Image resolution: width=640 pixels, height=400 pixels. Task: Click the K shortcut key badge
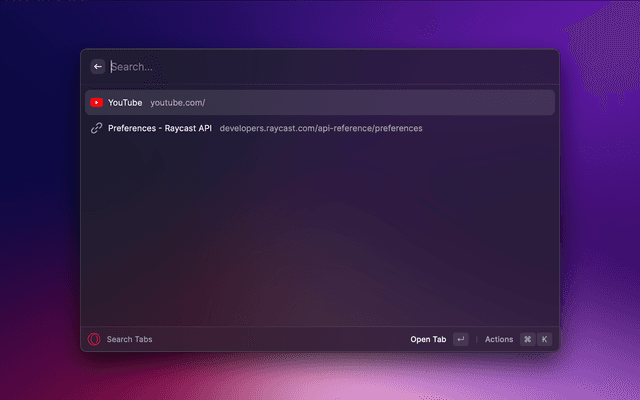point(544,339)
